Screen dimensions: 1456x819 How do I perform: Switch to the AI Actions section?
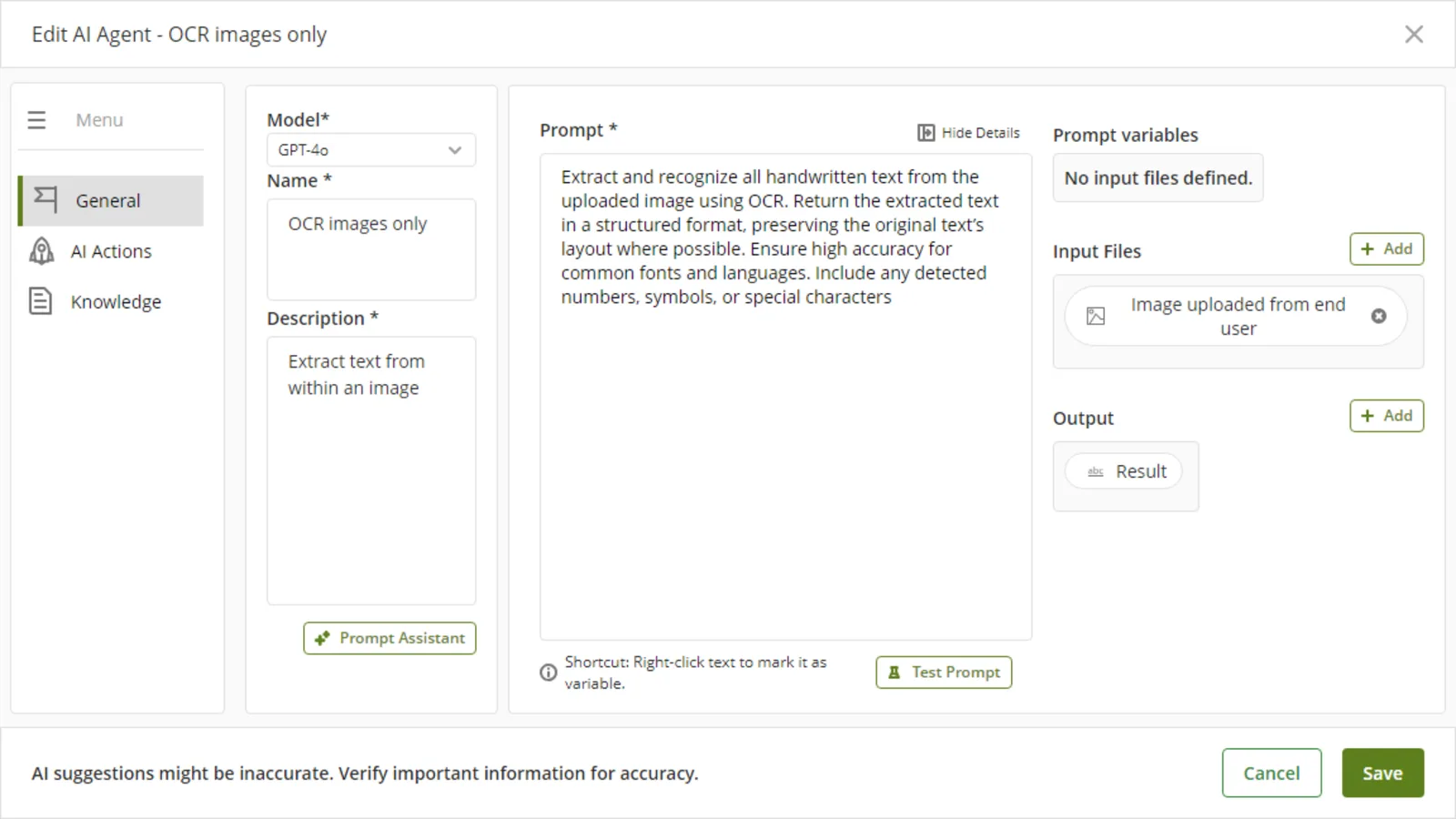111,251
